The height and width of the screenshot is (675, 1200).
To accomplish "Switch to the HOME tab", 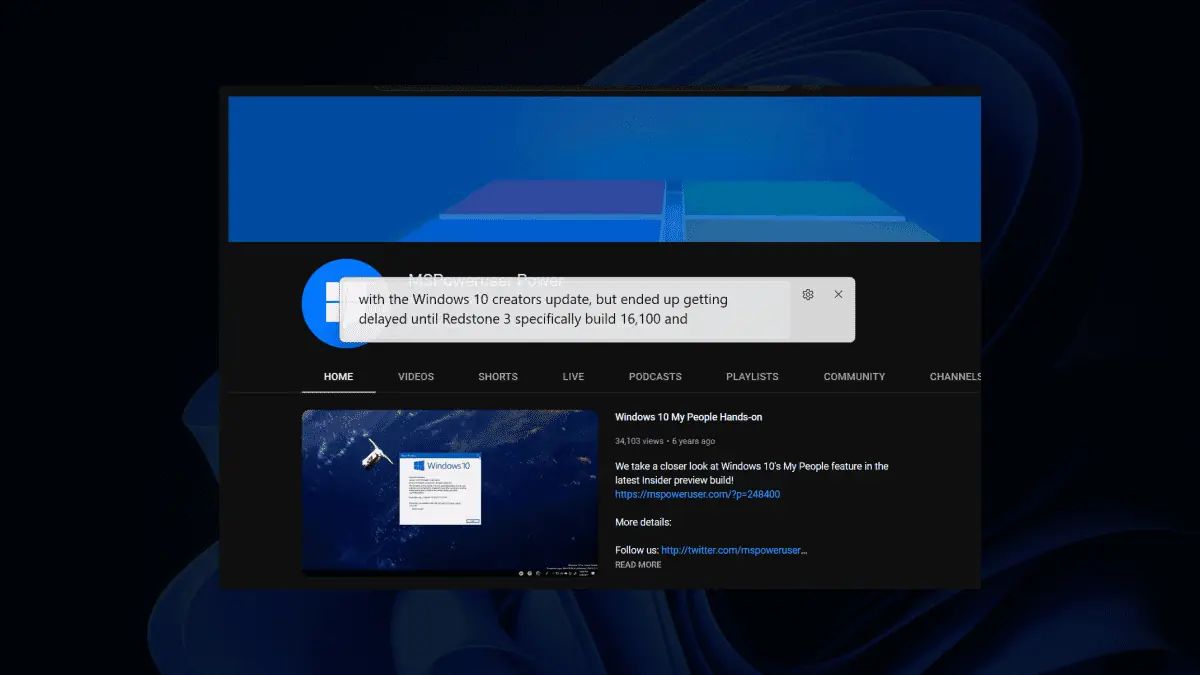I will [x=339, y=377].
